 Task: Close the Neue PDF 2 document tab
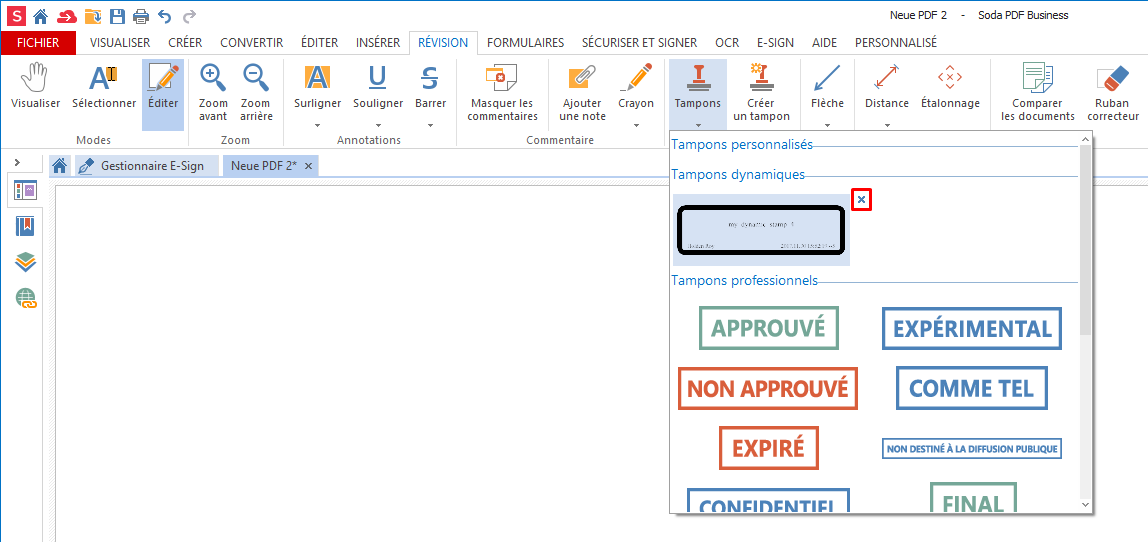(x=308, y=166)
